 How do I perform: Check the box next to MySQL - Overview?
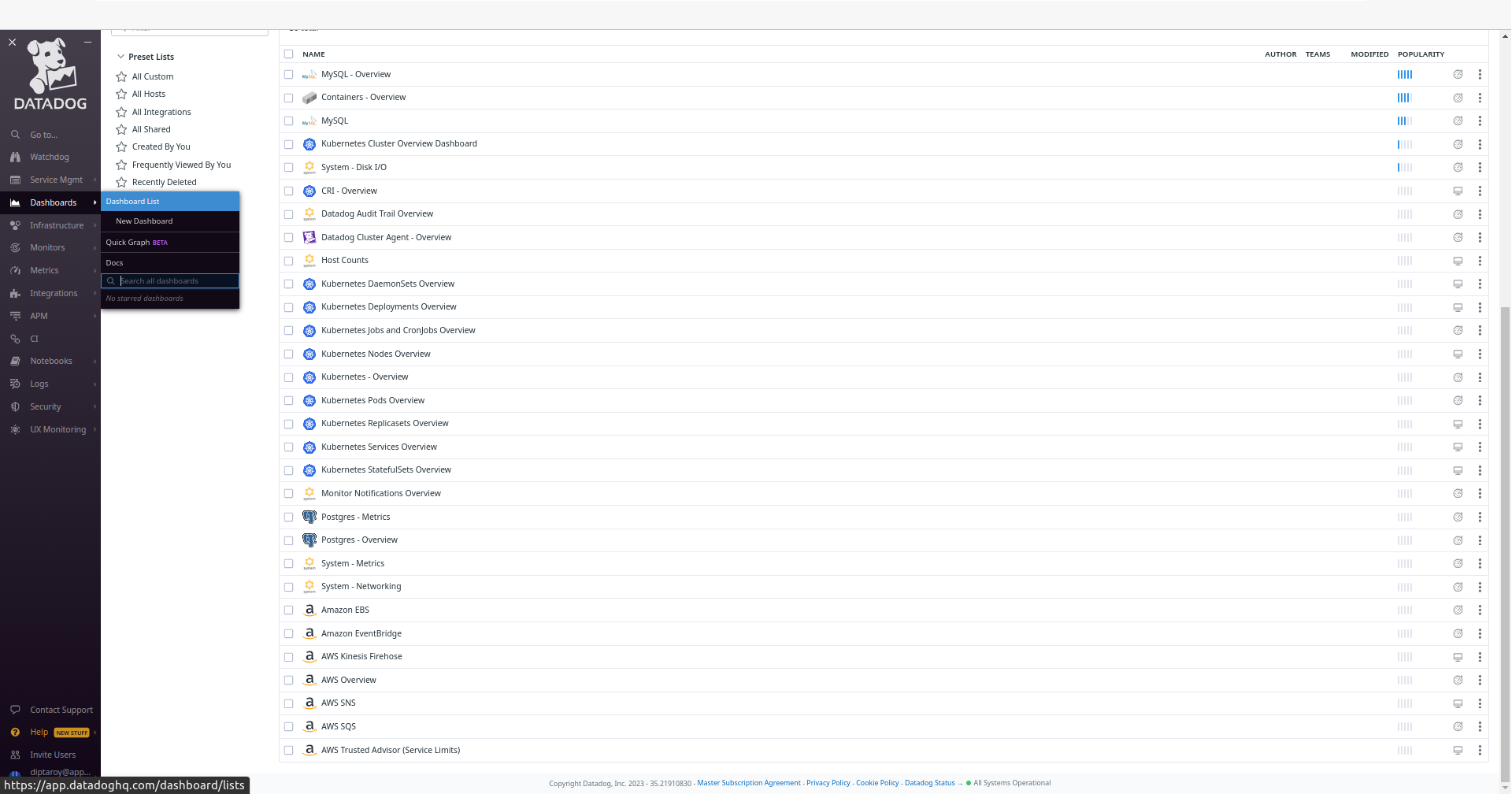point(288,74)
